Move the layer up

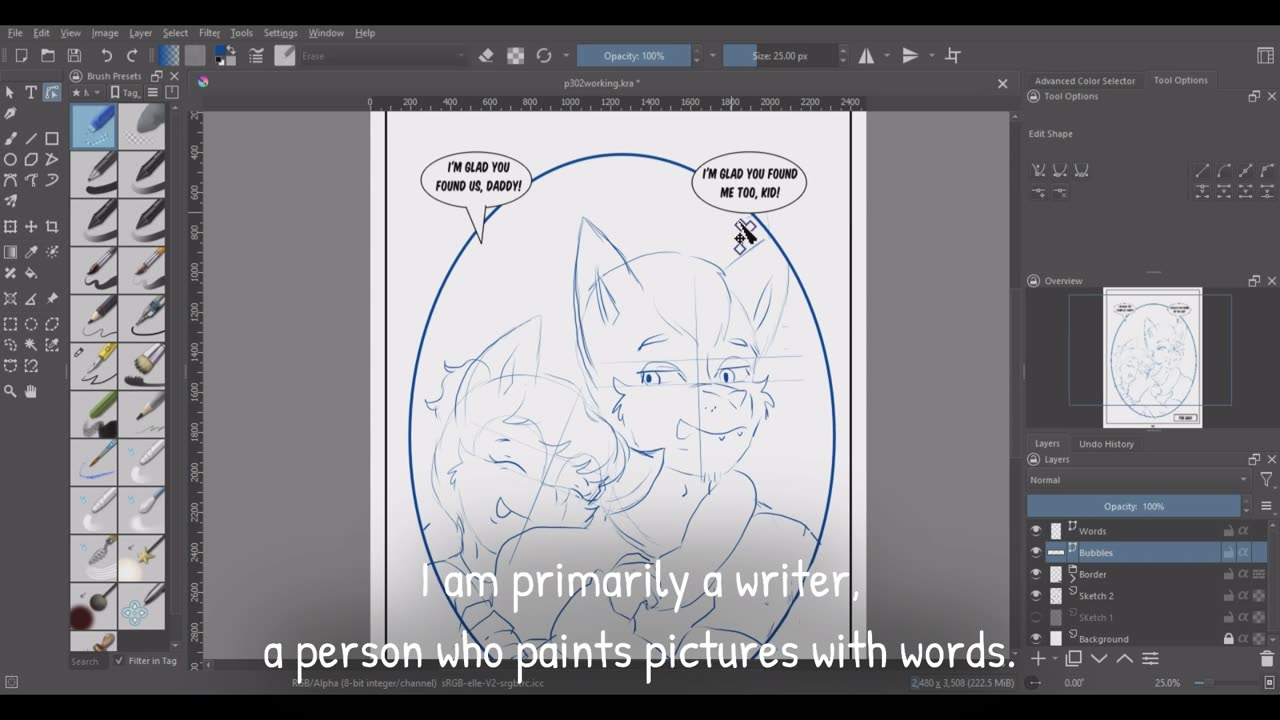1124,659
